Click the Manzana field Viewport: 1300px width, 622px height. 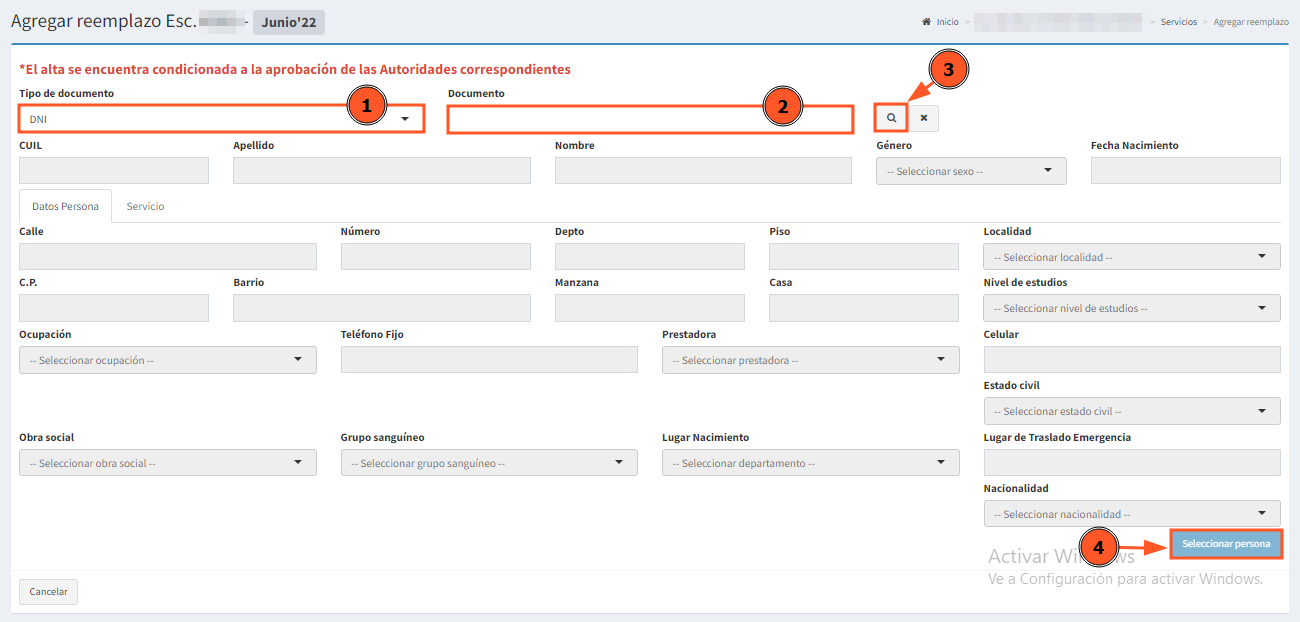click(x=650, y=308)
